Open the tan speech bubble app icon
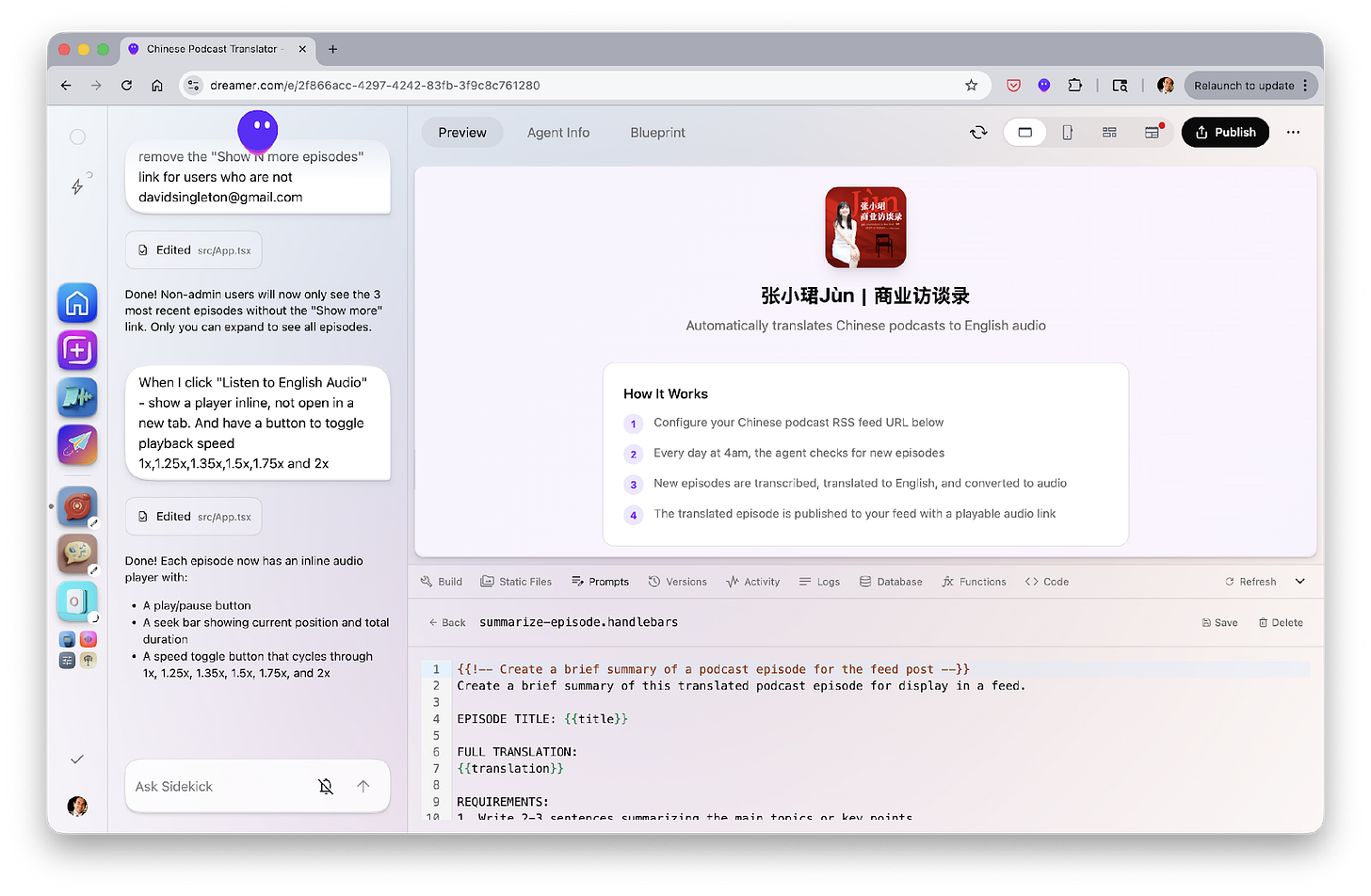This screenshot has height=896, width=1371. [77, 554]
